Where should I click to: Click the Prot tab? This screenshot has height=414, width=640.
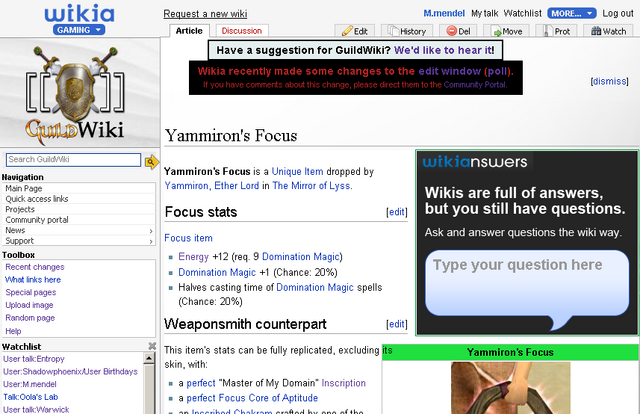(x=556, y=31)
